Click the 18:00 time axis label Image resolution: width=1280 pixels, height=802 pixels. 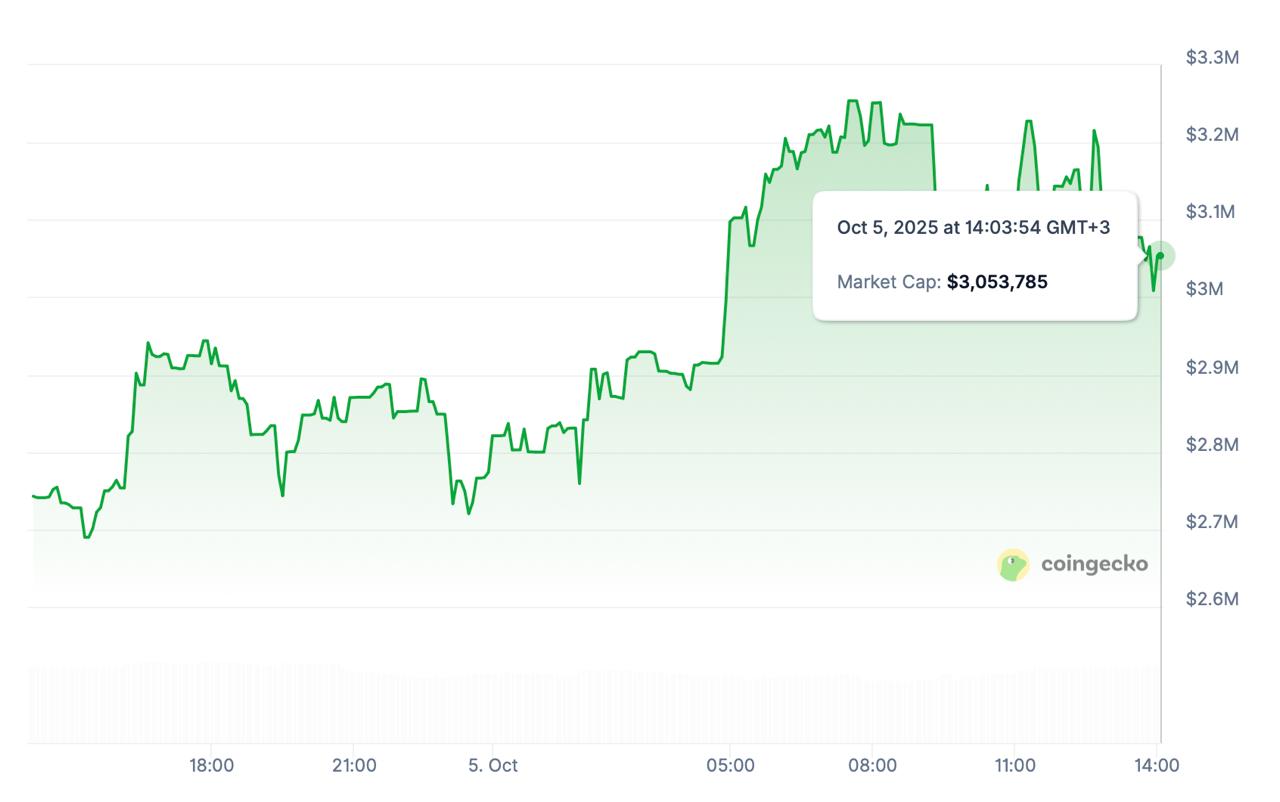[212, 766]
